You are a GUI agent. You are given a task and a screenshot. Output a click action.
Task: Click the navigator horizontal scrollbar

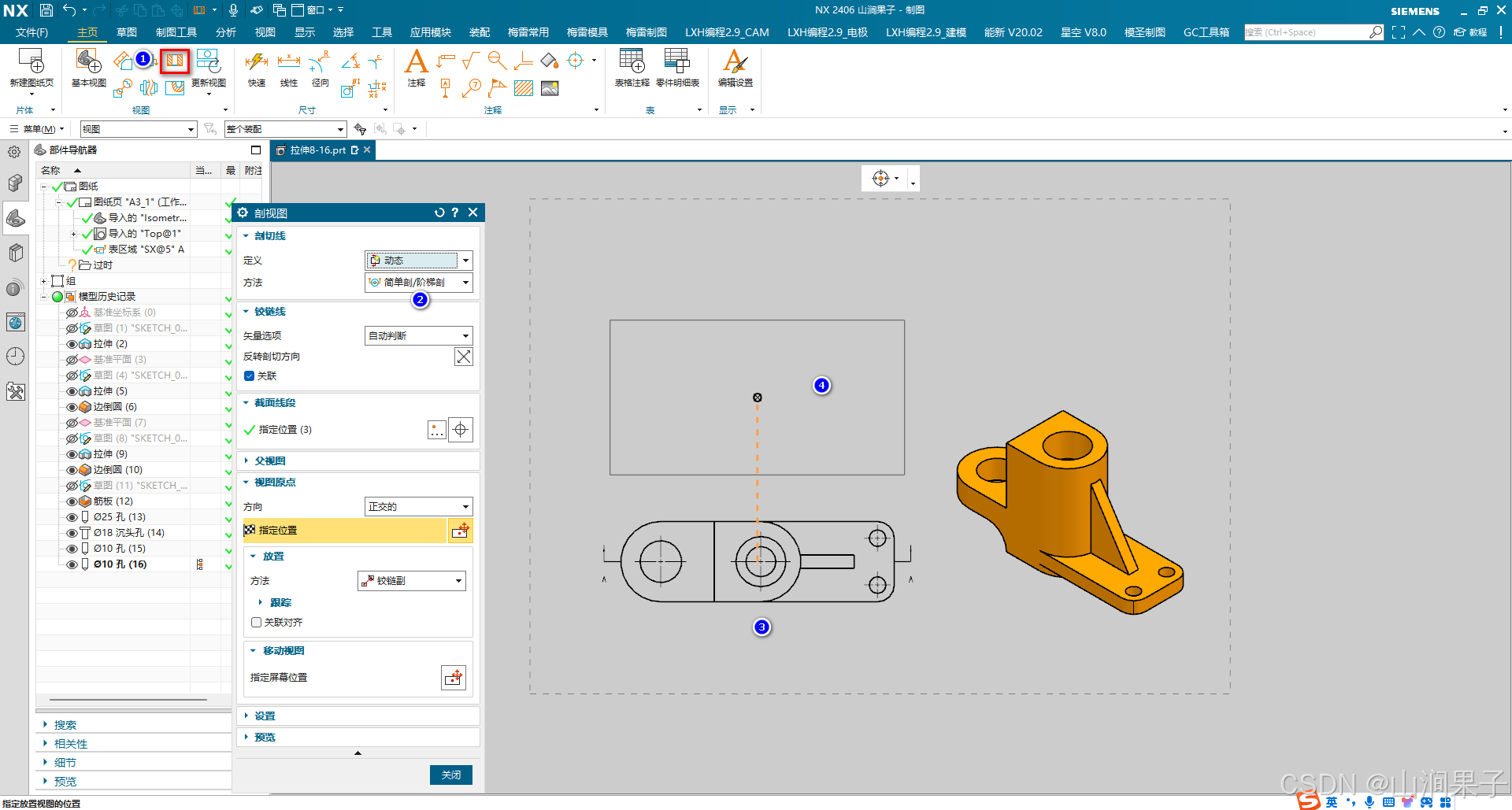coord(128,699)
